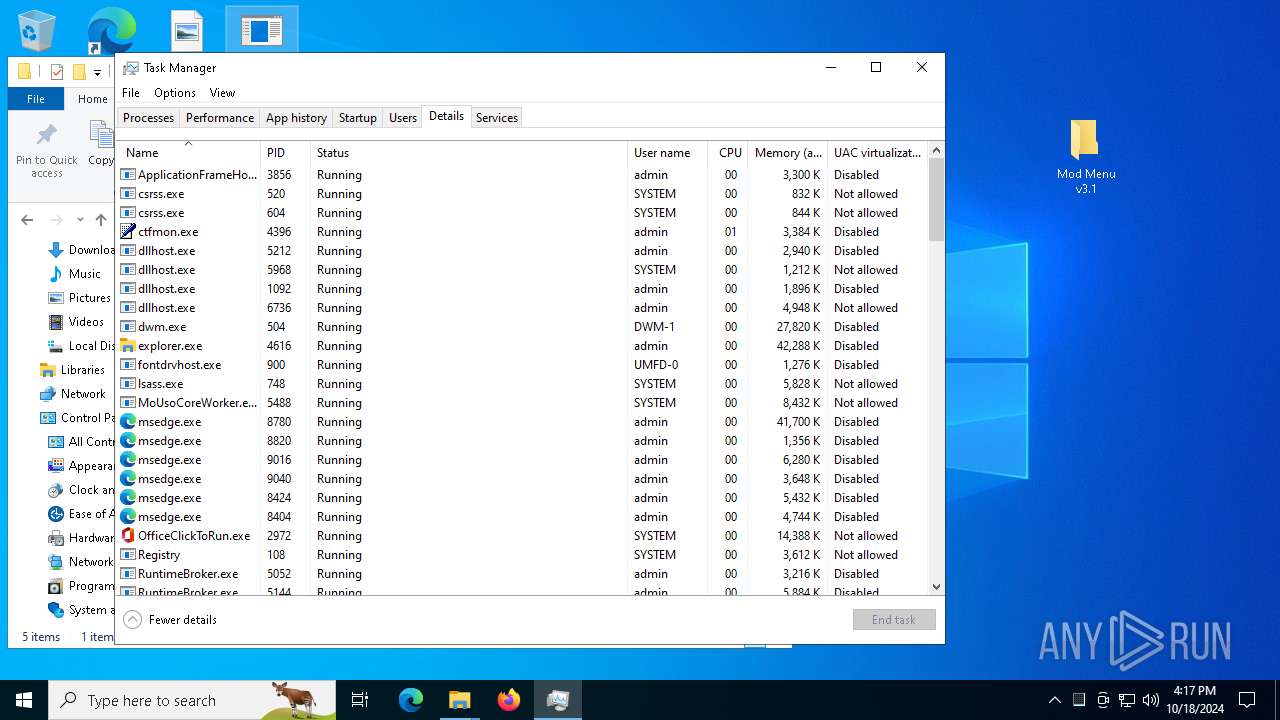Open Recycle Bin on the desktop

click(x=37, y=30)
